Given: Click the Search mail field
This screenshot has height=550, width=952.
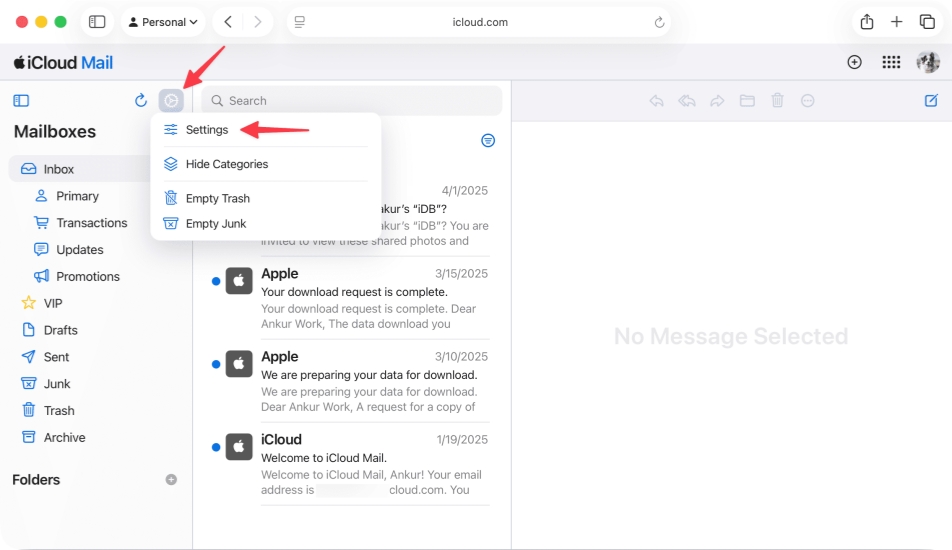Looking at the screenshot, I should tap(352, 100).
